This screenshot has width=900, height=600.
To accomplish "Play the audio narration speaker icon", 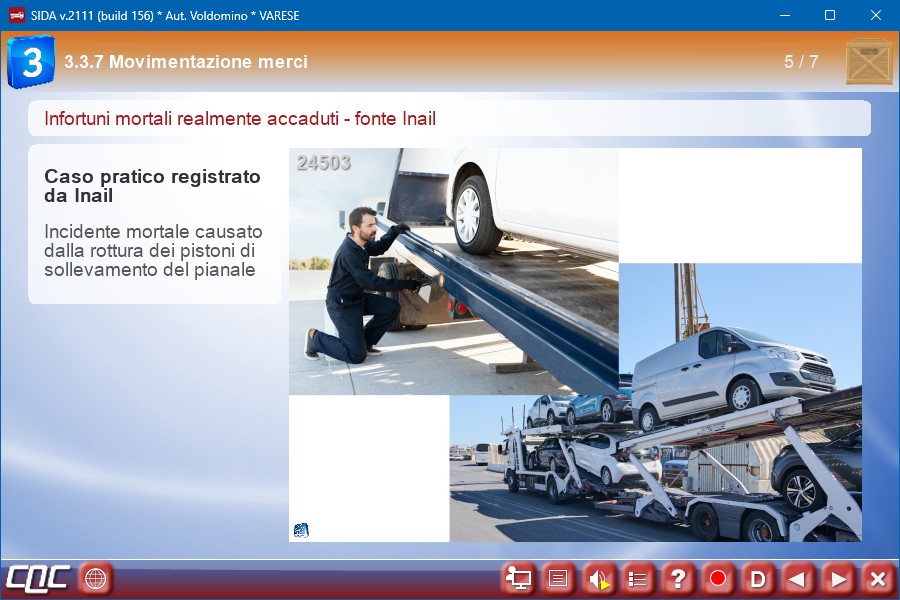I will point(598,578).
